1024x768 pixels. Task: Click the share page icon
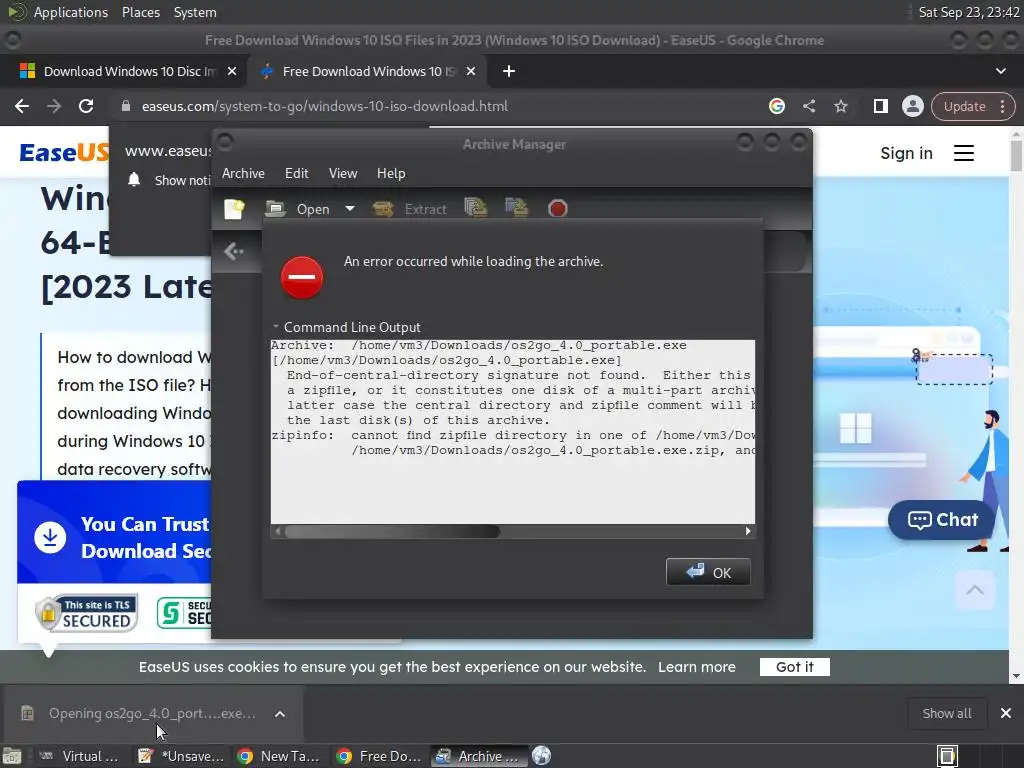point(808,106)
